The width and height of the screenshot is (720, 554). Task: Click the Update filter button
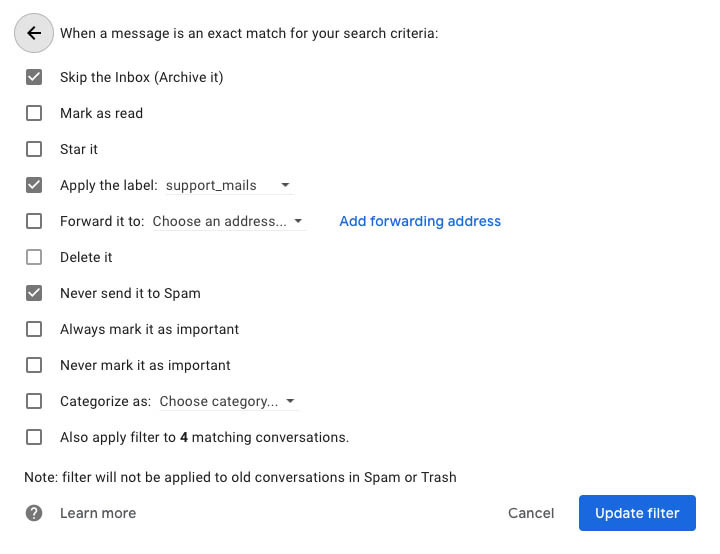(637, 513)
